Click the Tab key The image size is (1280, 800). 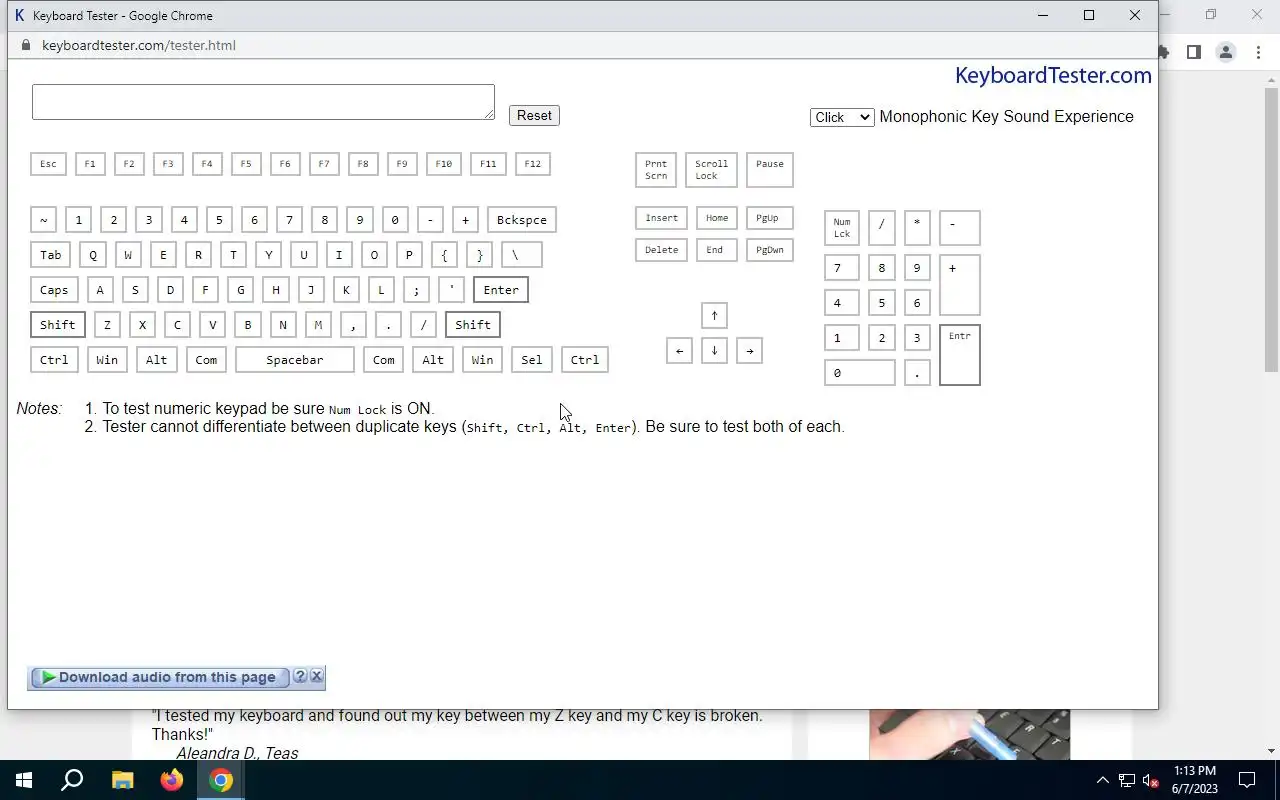[51, 255]
